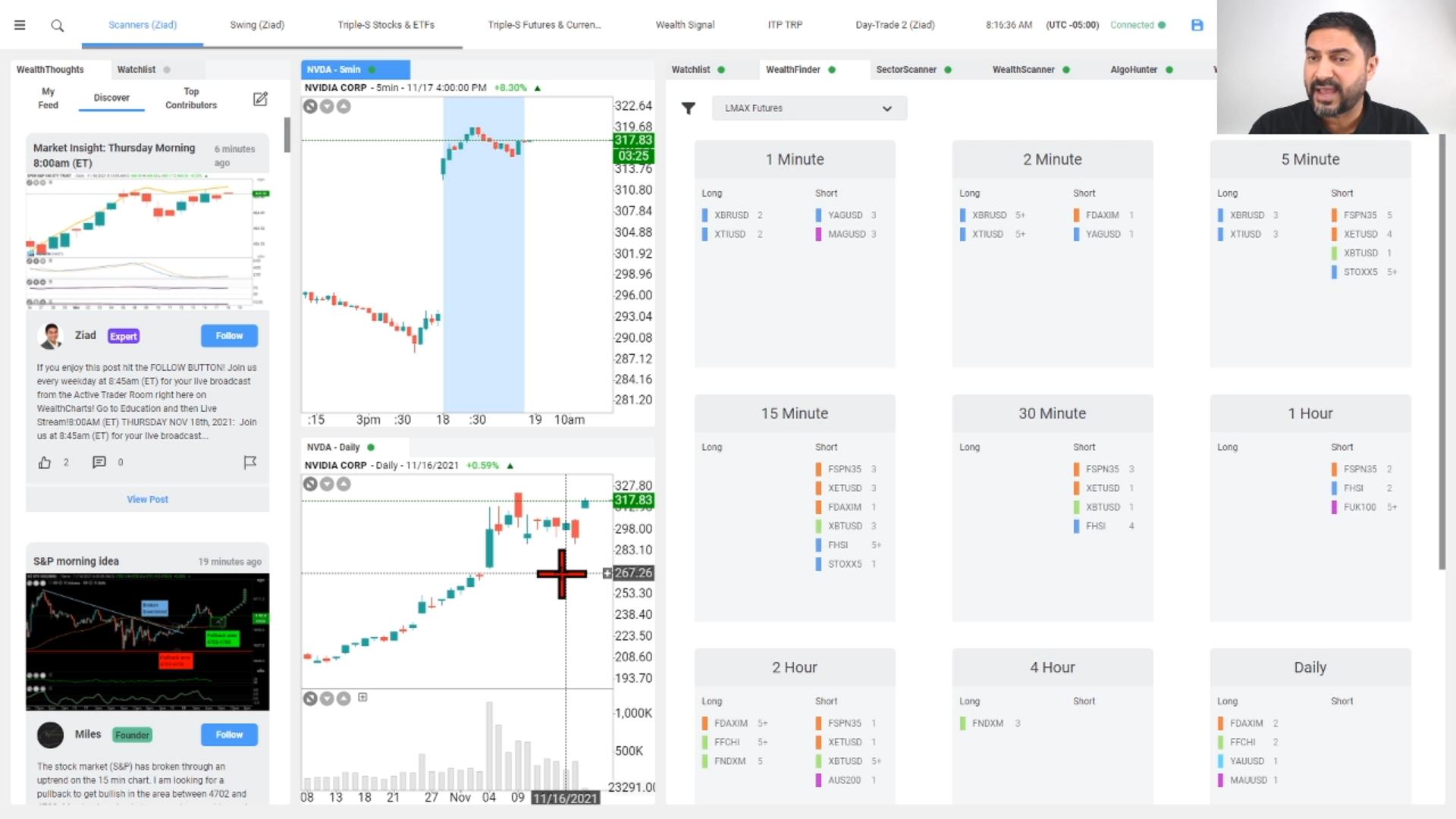Switch to Triple-S Stocks & ETFs tab
Viewport: 1456px width, 819px height.
[386, 25]
